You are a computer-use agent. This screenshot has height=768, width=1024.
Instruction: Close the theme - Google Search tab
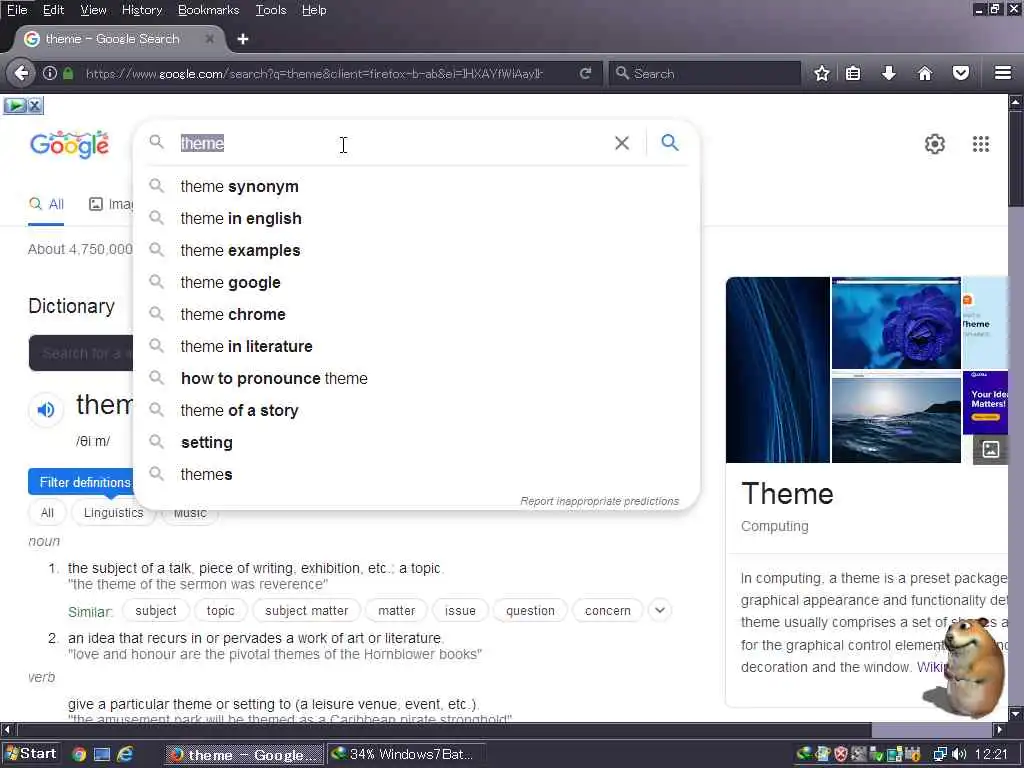210,39
